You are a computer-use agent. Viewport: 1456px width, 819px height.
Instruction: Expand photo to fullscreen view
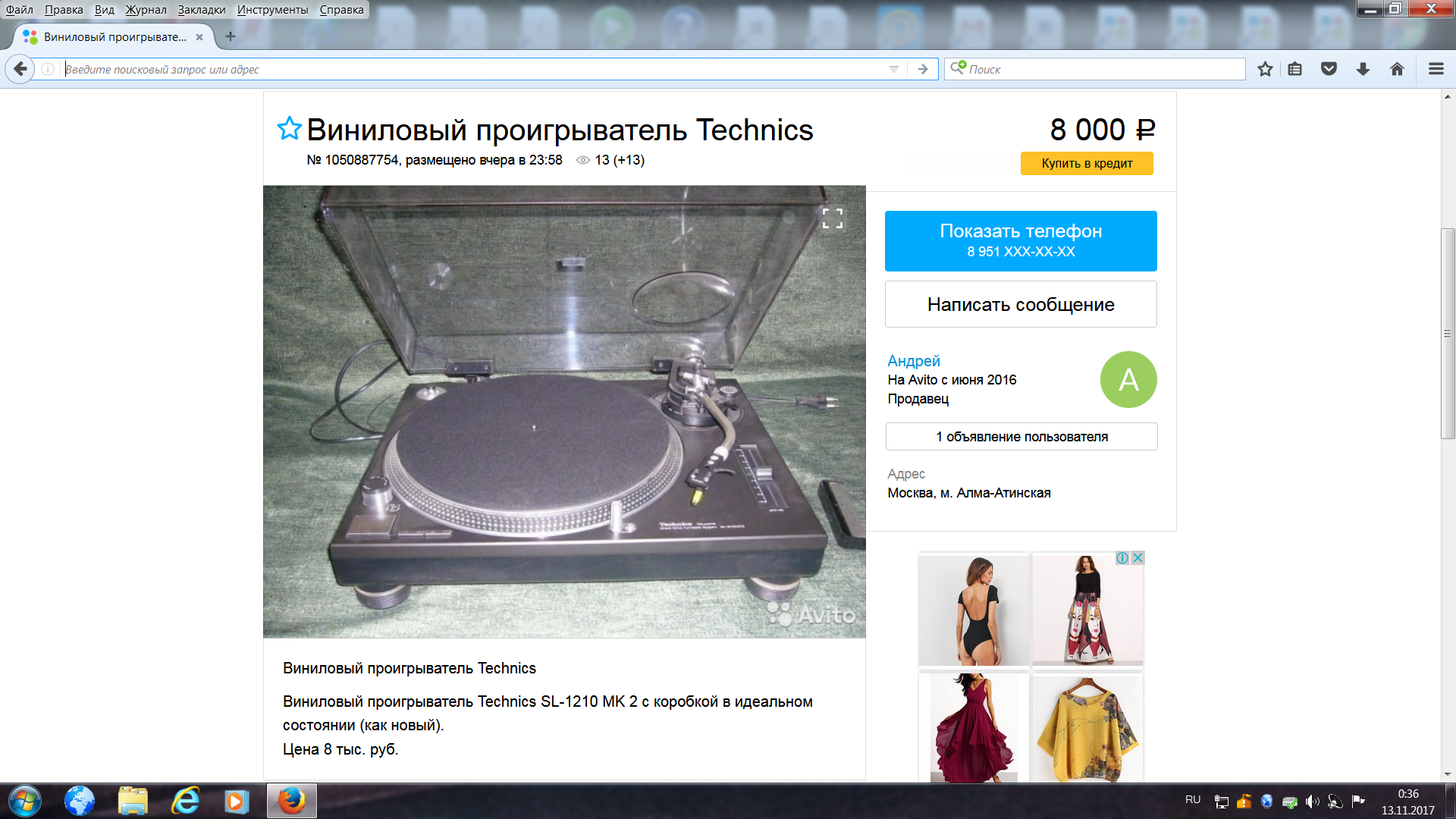(833, 218)
